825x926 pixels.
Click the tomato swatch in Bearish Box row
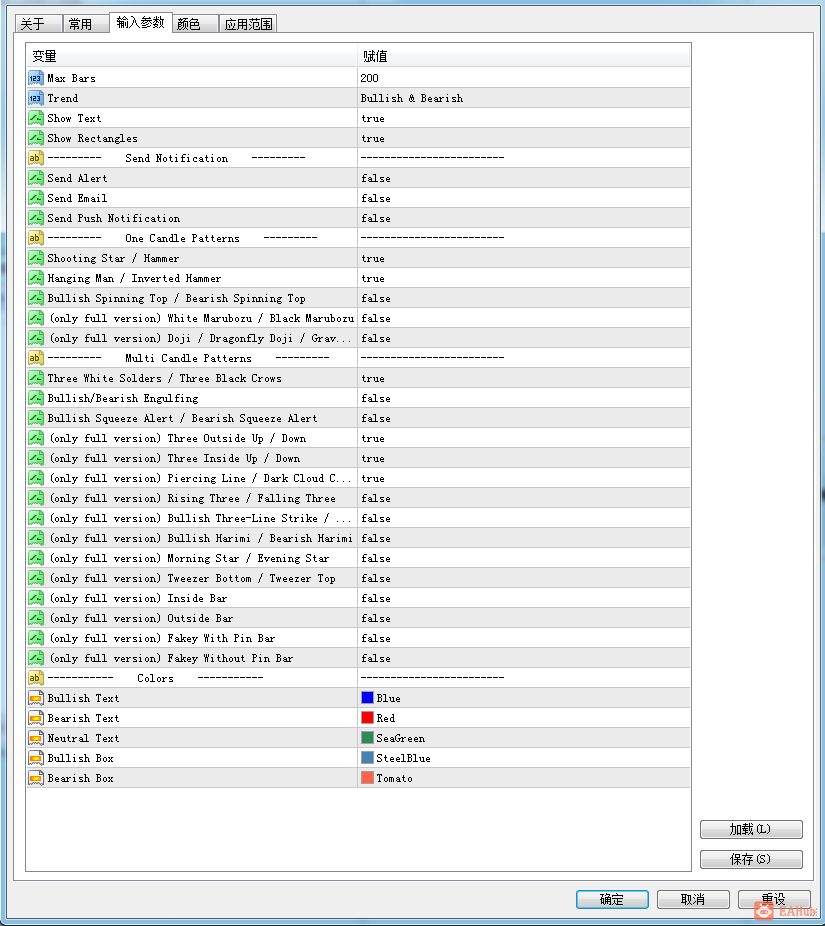coord(367,778)
